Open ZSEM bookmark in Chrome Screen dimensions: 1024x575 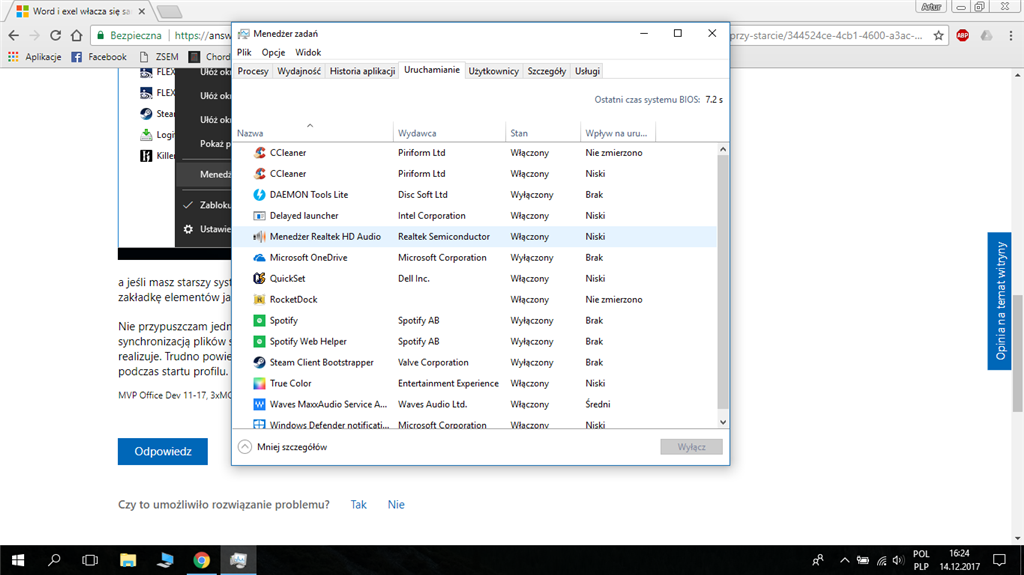tap(159, 57)
